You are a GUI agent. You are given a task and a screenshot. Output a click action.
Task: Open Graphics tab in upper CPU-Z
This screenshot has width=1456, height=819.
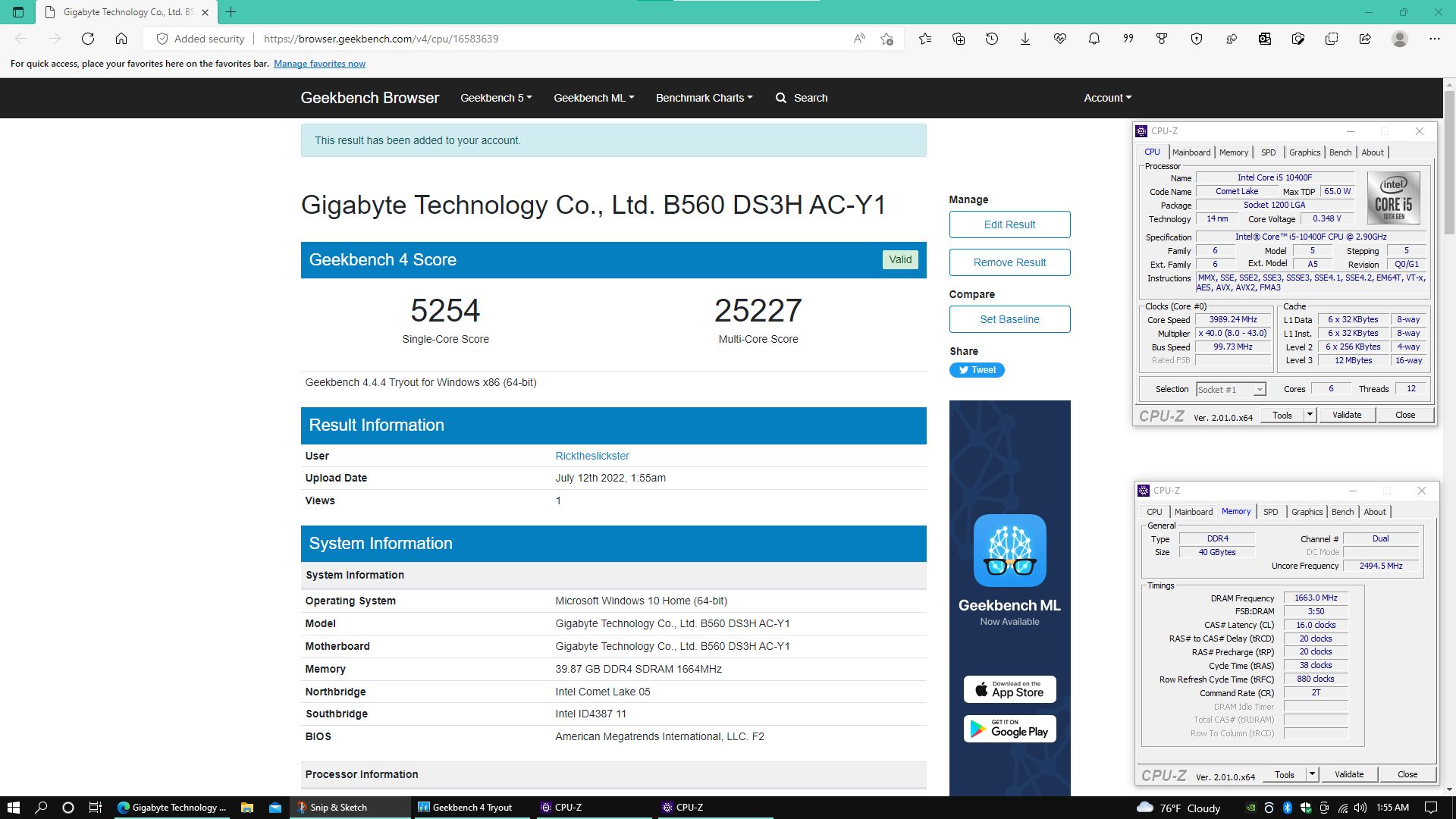coord(1304,152)
